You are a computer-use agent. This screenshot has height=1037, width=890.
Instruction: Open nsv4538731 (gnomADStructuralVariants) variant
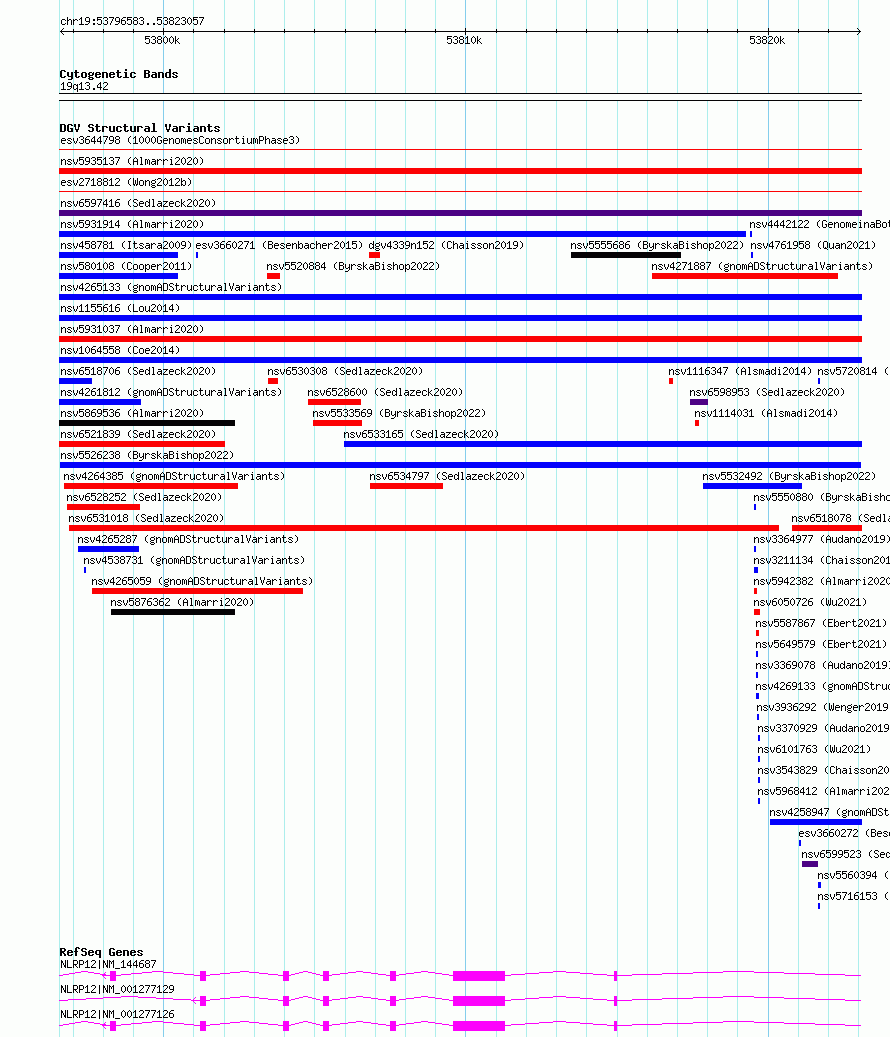[194, 561]
